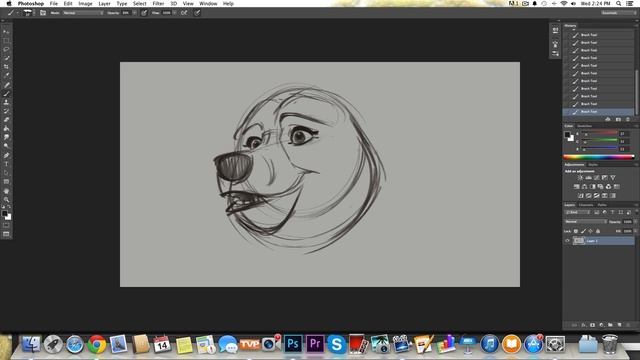Toggle lock layer position

tap(591, 231)
